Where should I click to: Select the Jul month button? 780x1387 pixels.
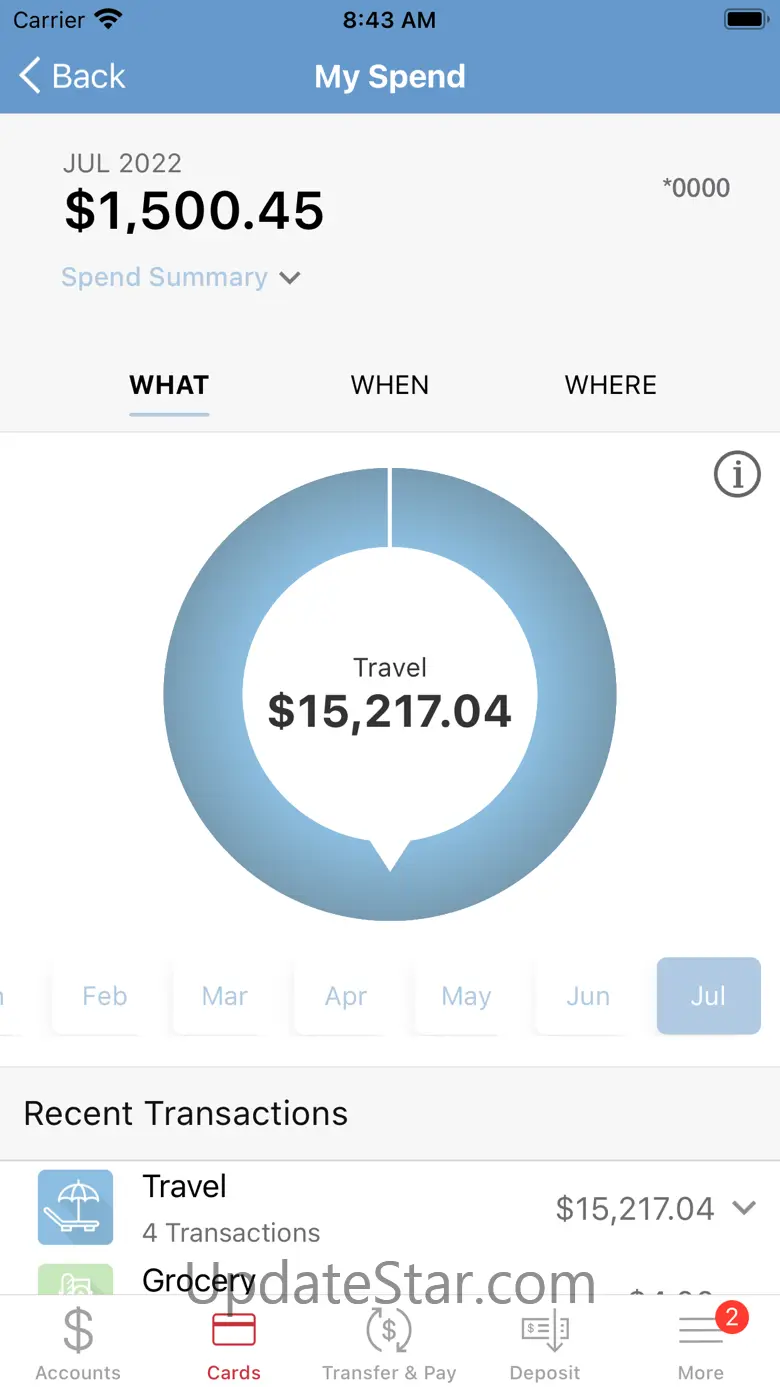click(x=709, y=996)
